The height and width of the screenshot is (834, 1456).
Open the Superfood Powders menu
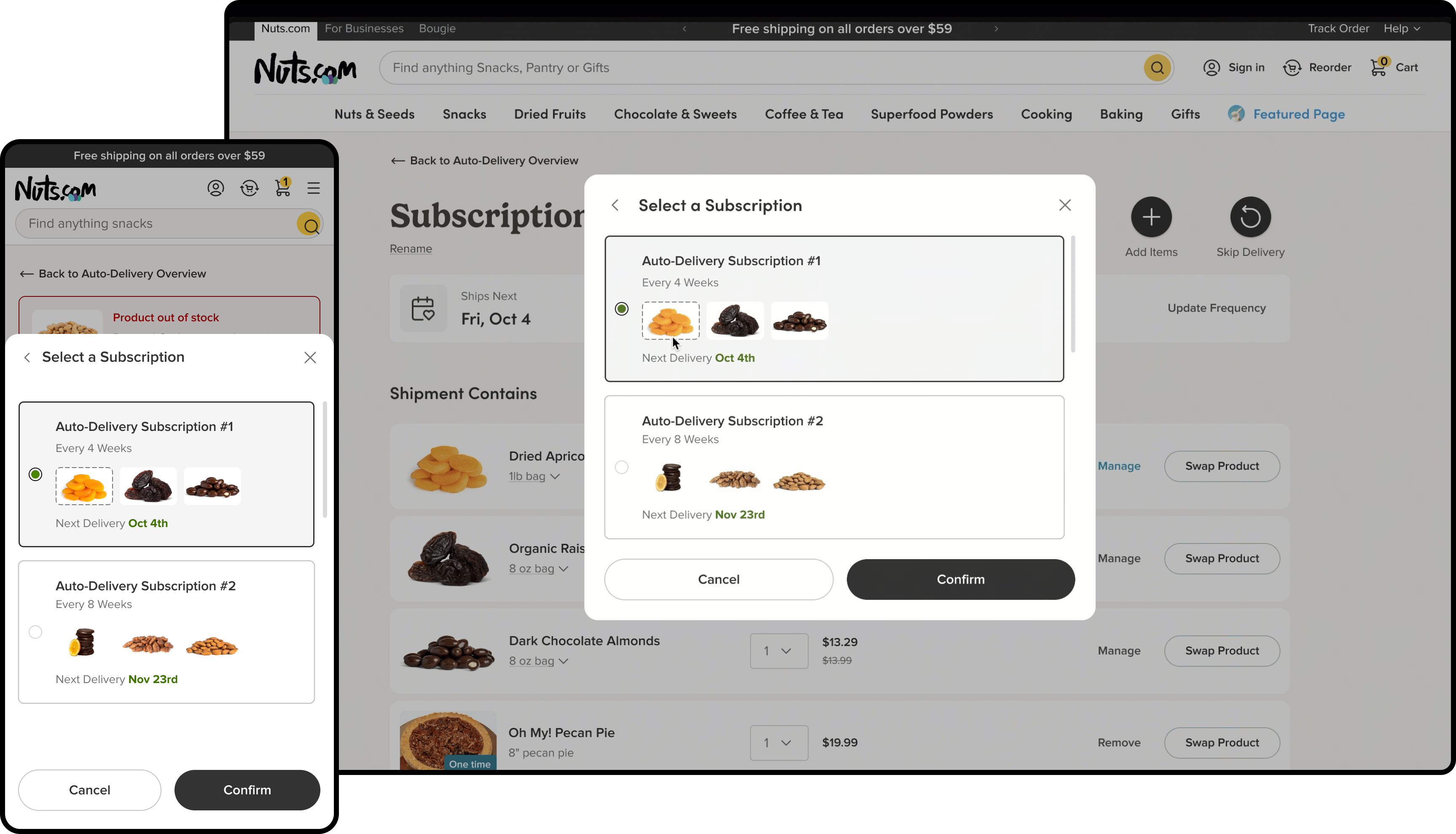932,114
